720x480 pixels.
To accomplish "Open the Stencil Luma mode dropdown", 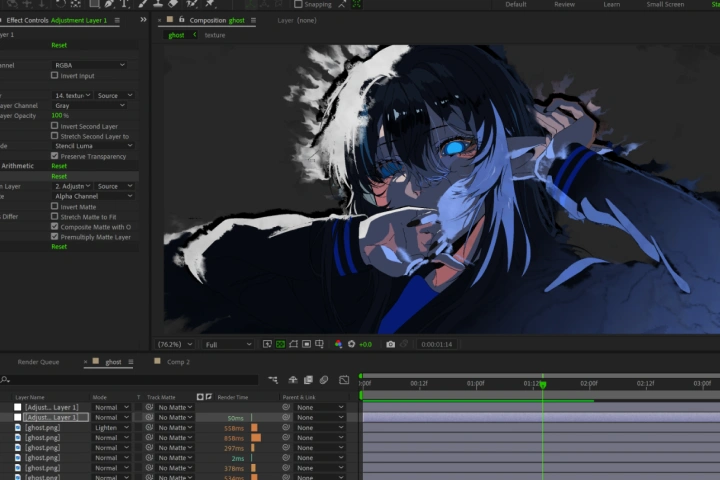I will [93, 146].
